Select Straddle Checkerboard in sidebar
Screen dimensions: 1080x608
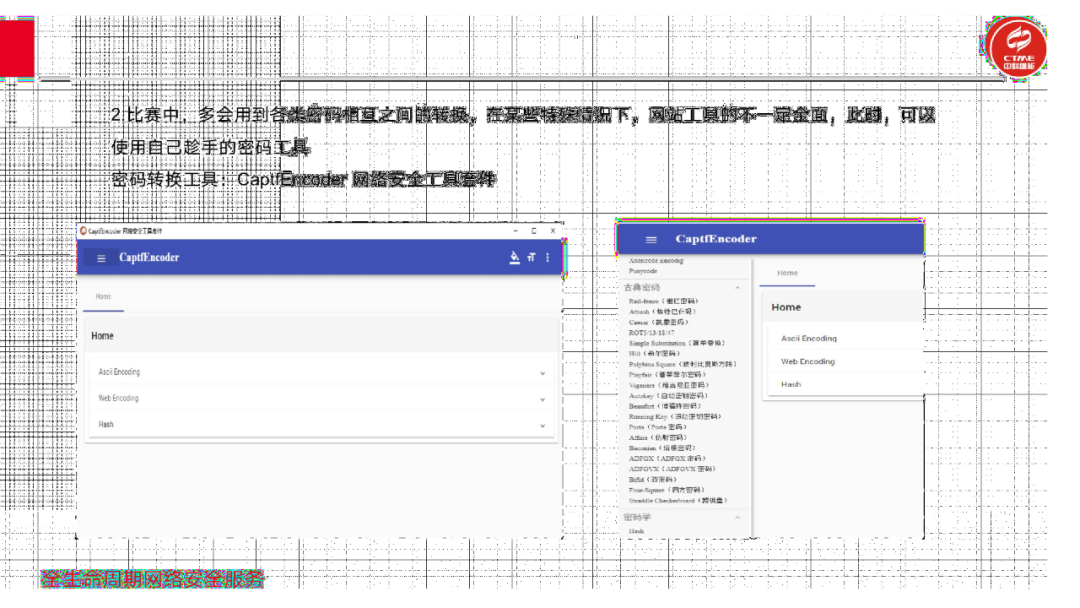tap(678, 501)
